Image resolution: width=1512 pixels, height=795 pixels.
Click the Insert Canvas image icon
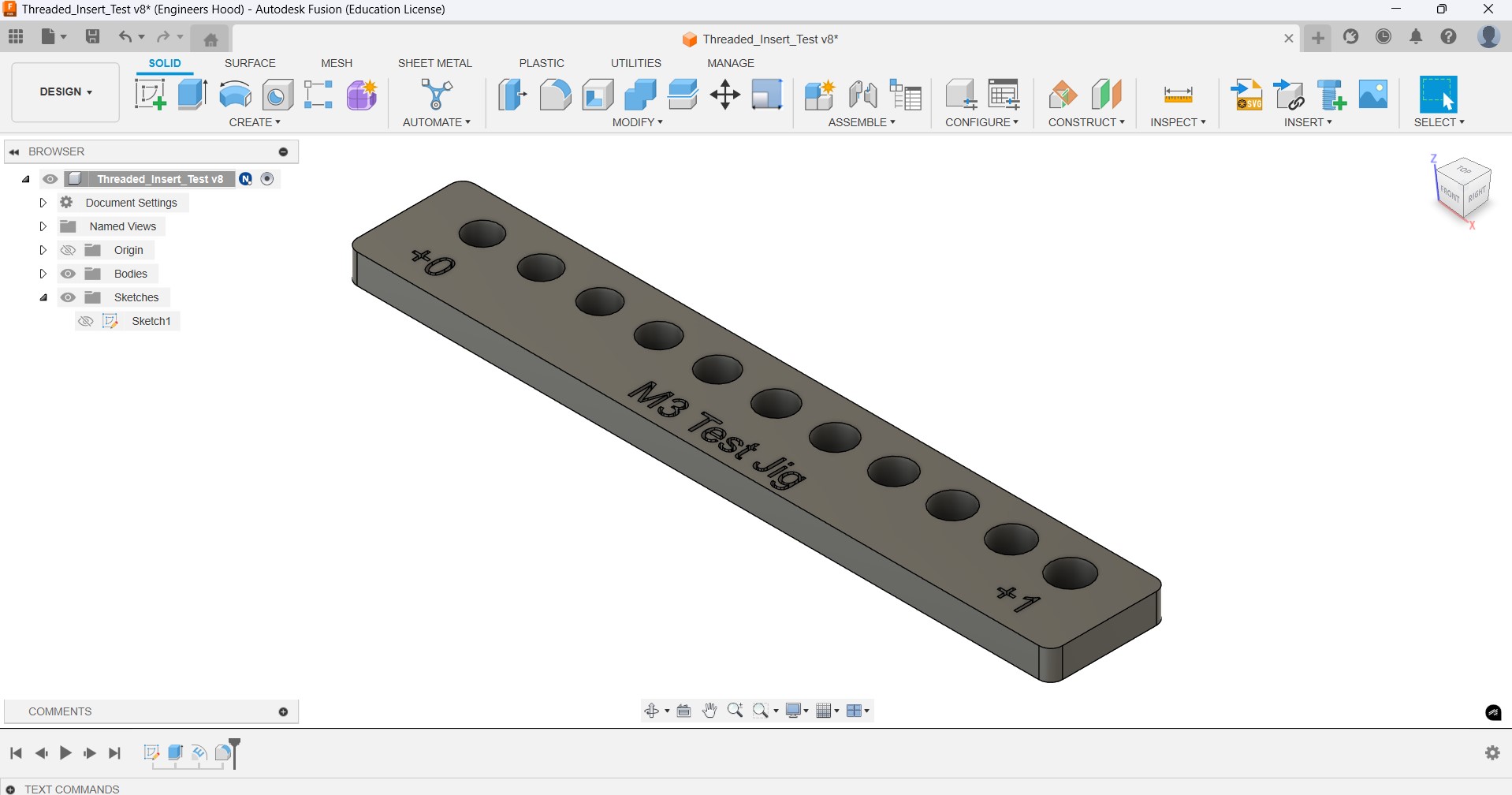pyautogui.click(x=1373, y=95)
